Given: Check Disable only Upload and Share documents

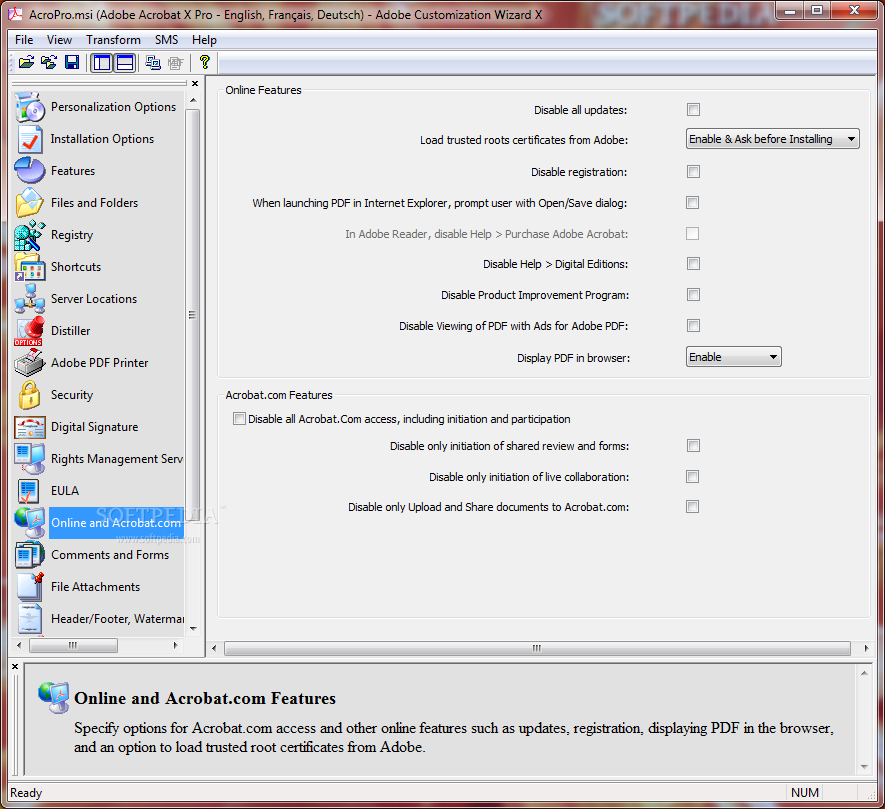Looking at the screenshot, I should tap(693, 507).
